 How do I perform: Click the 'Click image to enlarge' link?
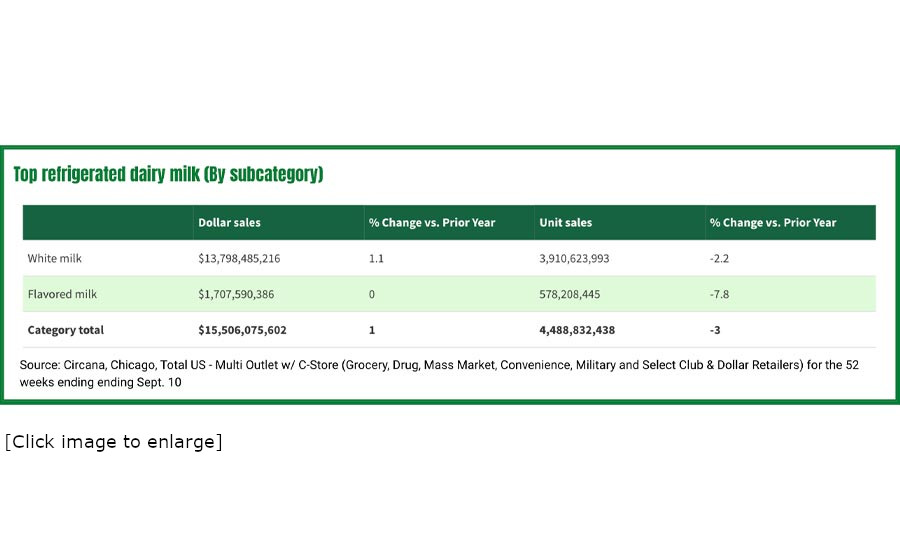pyautogui.click(x=113, y=442)
